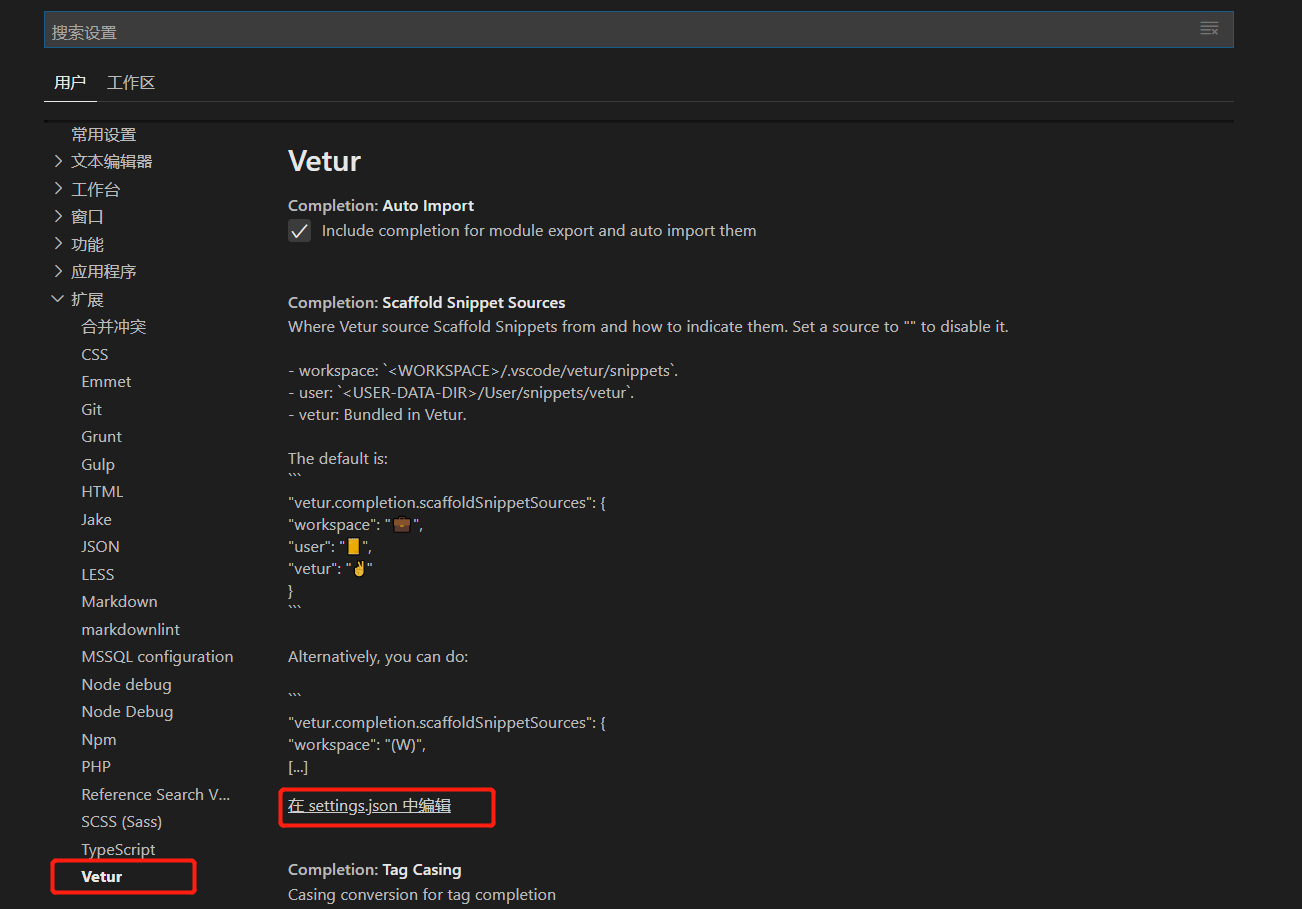Focus the 搜索设置 search box
1302x909 pixels.
(x=639, y=31)
